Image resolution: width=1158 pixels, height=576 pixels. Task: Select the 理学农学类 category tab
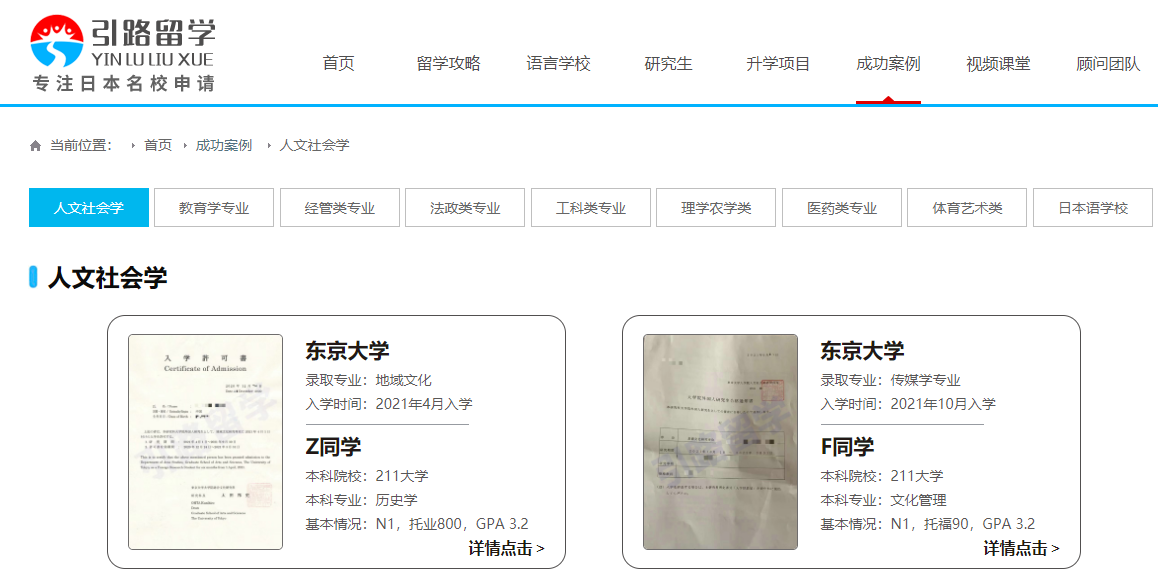point(716,208)
